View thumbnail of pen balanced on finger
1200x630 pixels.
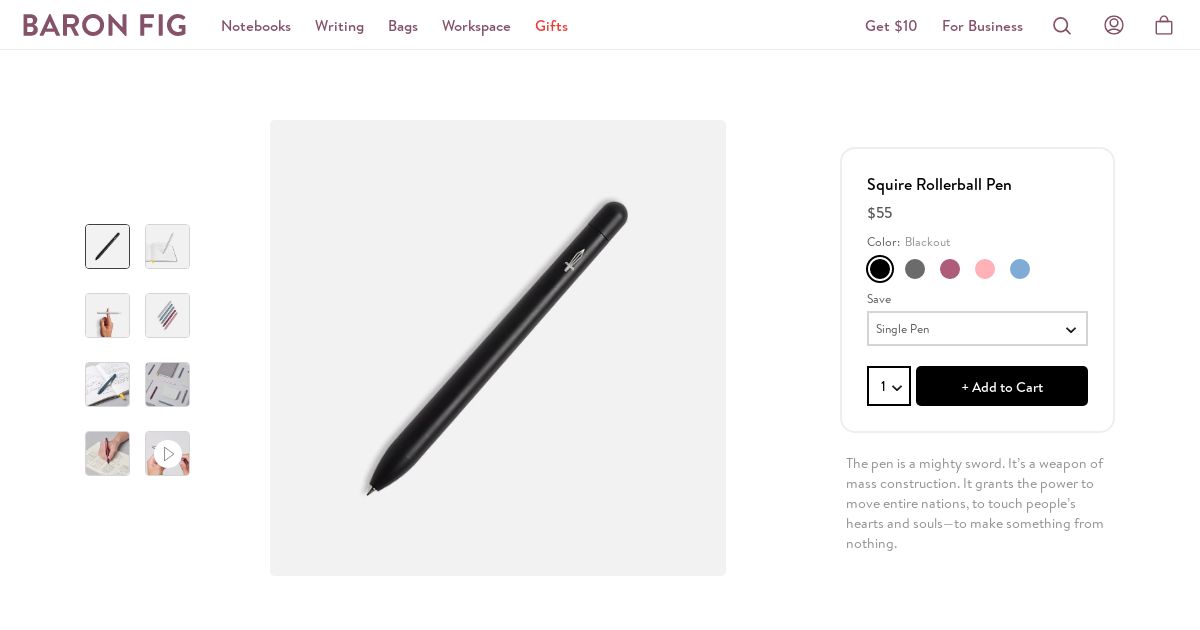click(x=107, y=316)
